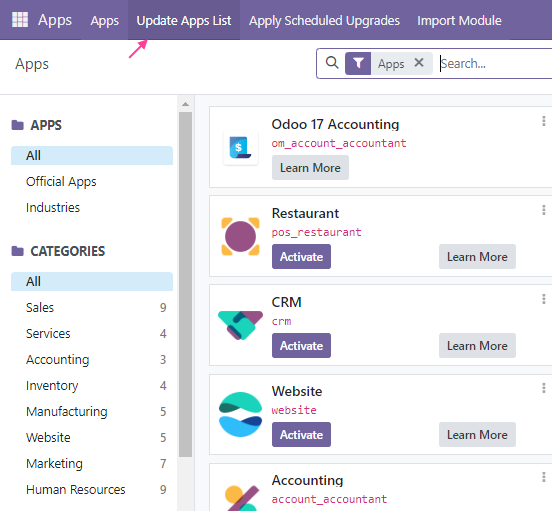Click Learn More for Website
The height and width of the screenshot is (511, 552).
coord(477,435)
